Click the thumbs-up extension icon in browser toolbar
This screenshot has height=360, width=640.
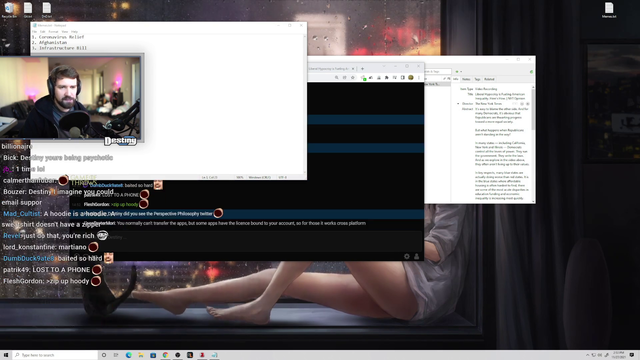[x=371, y=78]
